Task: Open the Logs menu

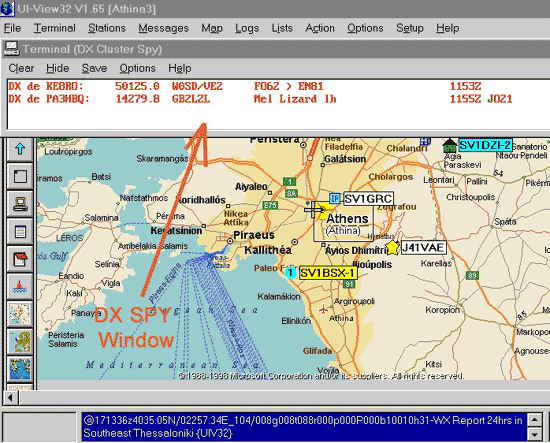Action: pyautogui.click(x=247, y=28)
